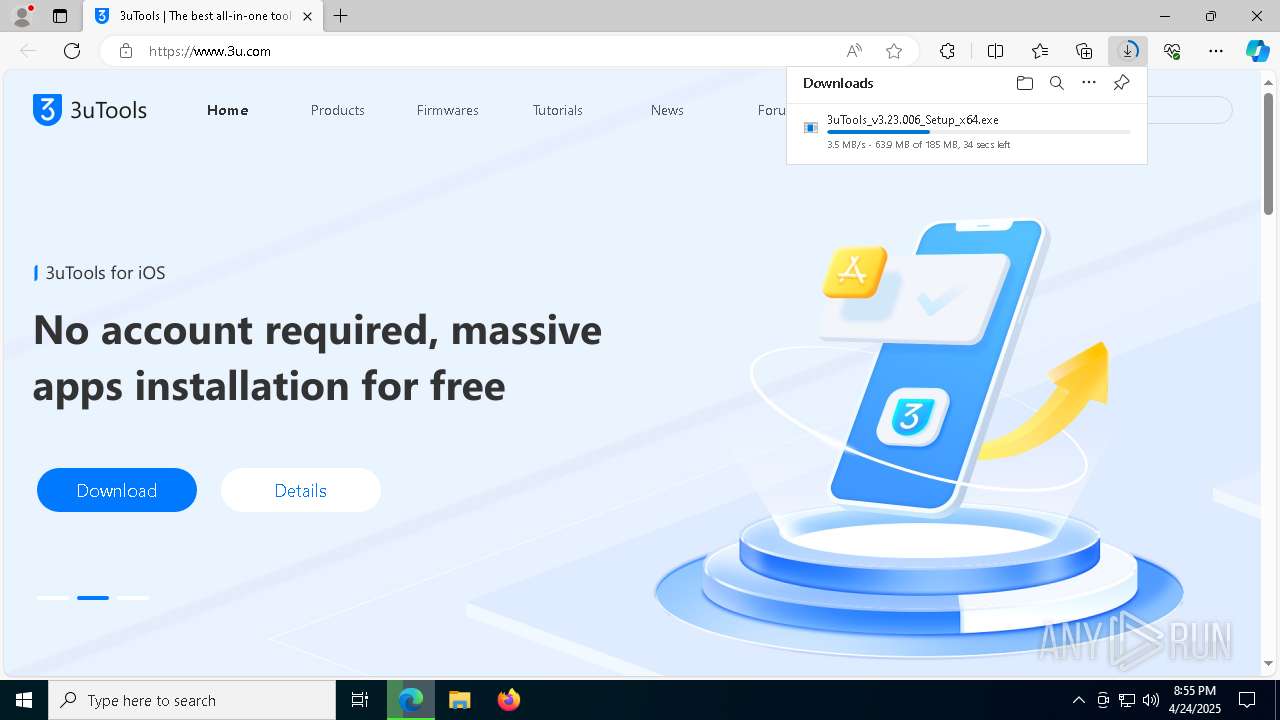Open Collections icon in toolbar
The image size is (1280, 720).
[x=1084, y=51]
